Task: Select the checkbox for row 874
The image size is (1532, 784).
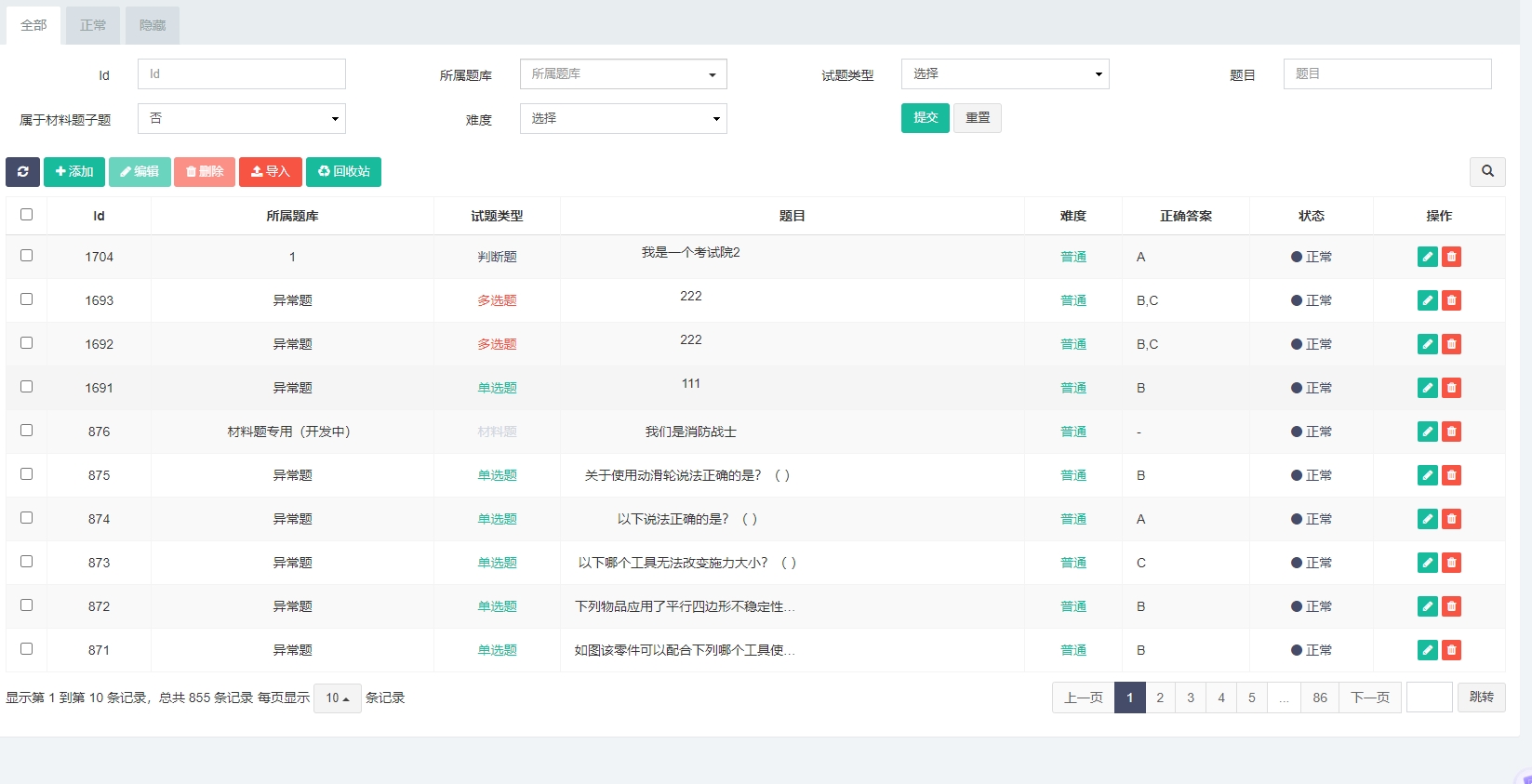Action: [x=26, y=518]
